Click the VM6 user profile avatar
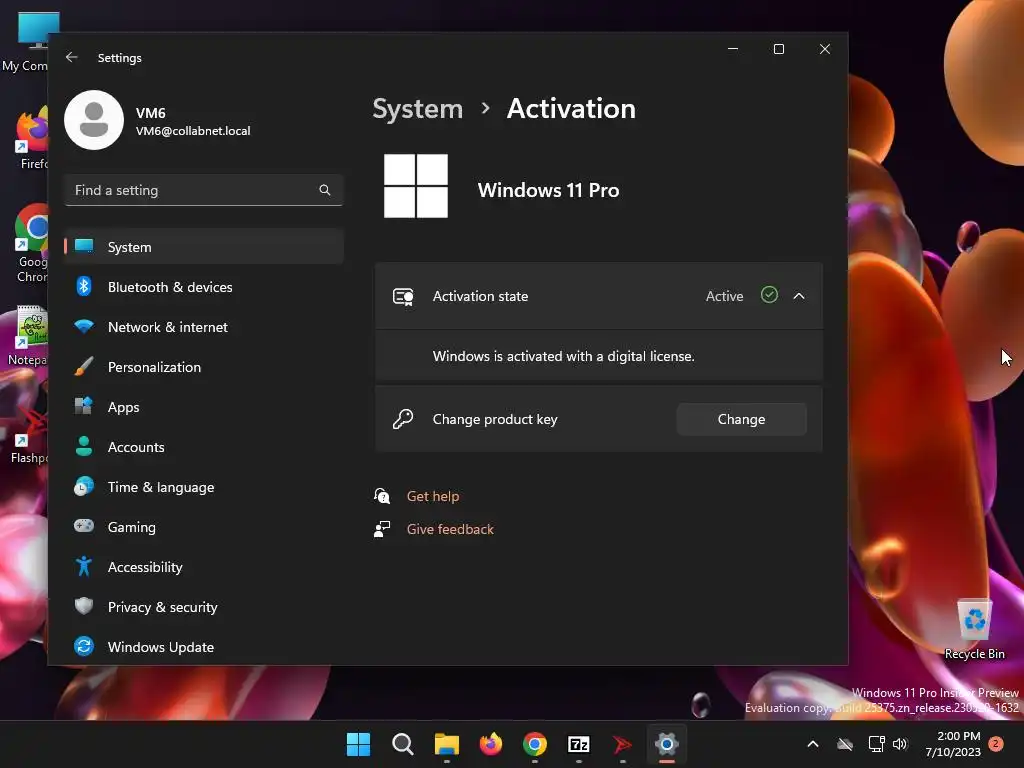 pyautogui.click(x=94, y=120)
